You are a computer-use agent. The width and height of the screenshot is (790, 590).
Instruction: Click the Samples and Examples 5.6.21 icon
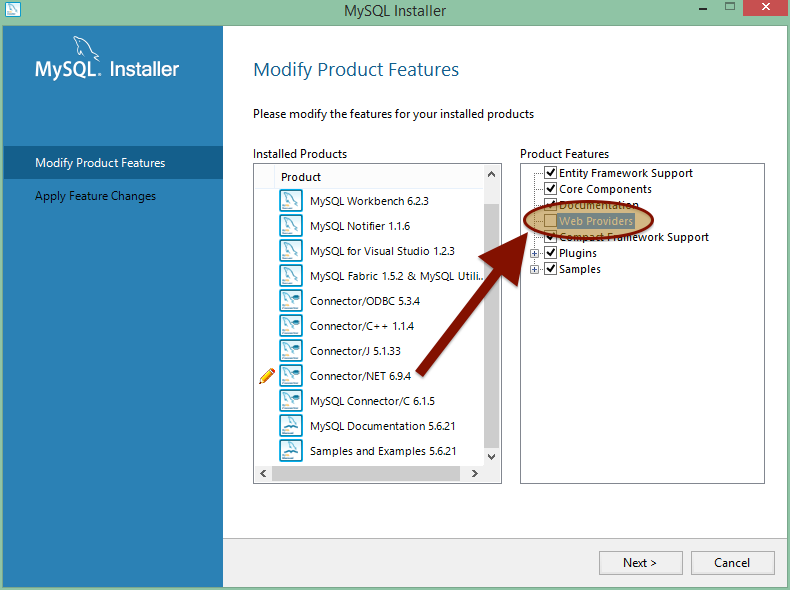tap(291, 450)
